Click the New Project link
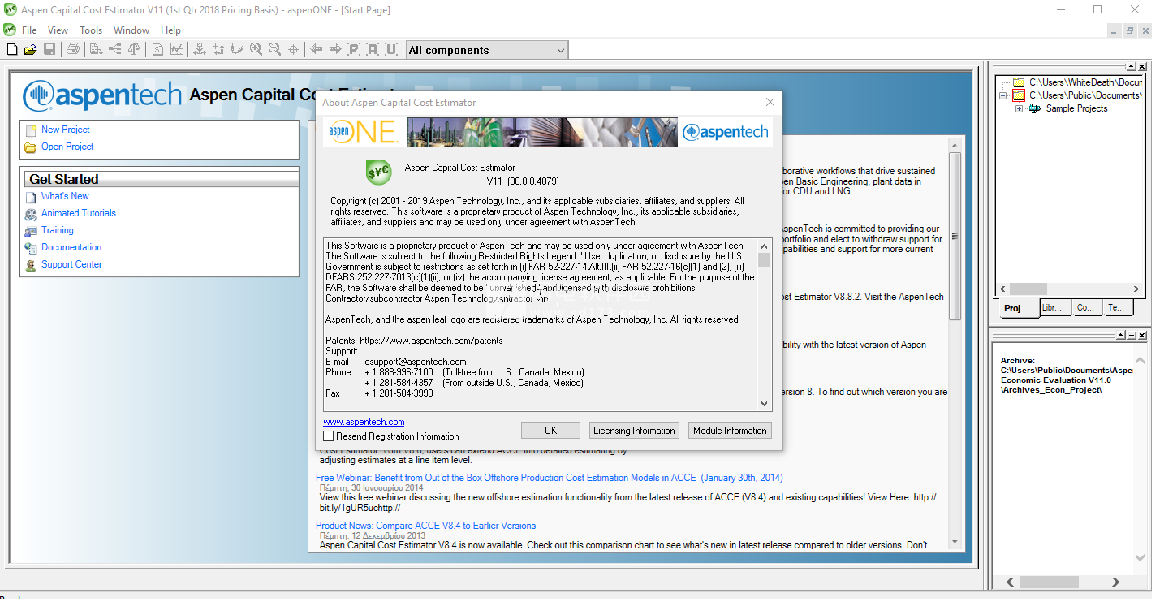The width and height of the screenshot is (1152, 599). click(x=65, y=129)
